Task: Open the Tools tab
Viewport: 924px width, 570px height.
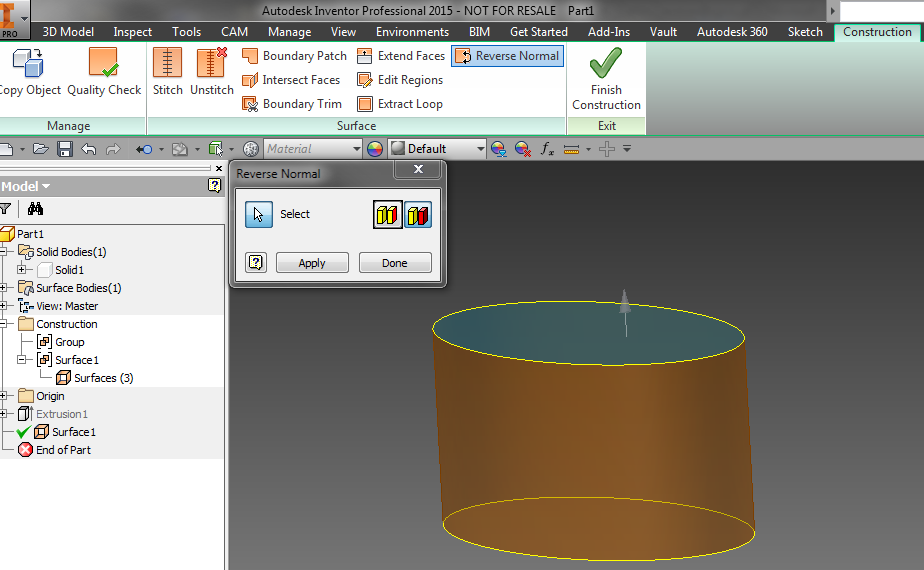Action: click(186, 32)
